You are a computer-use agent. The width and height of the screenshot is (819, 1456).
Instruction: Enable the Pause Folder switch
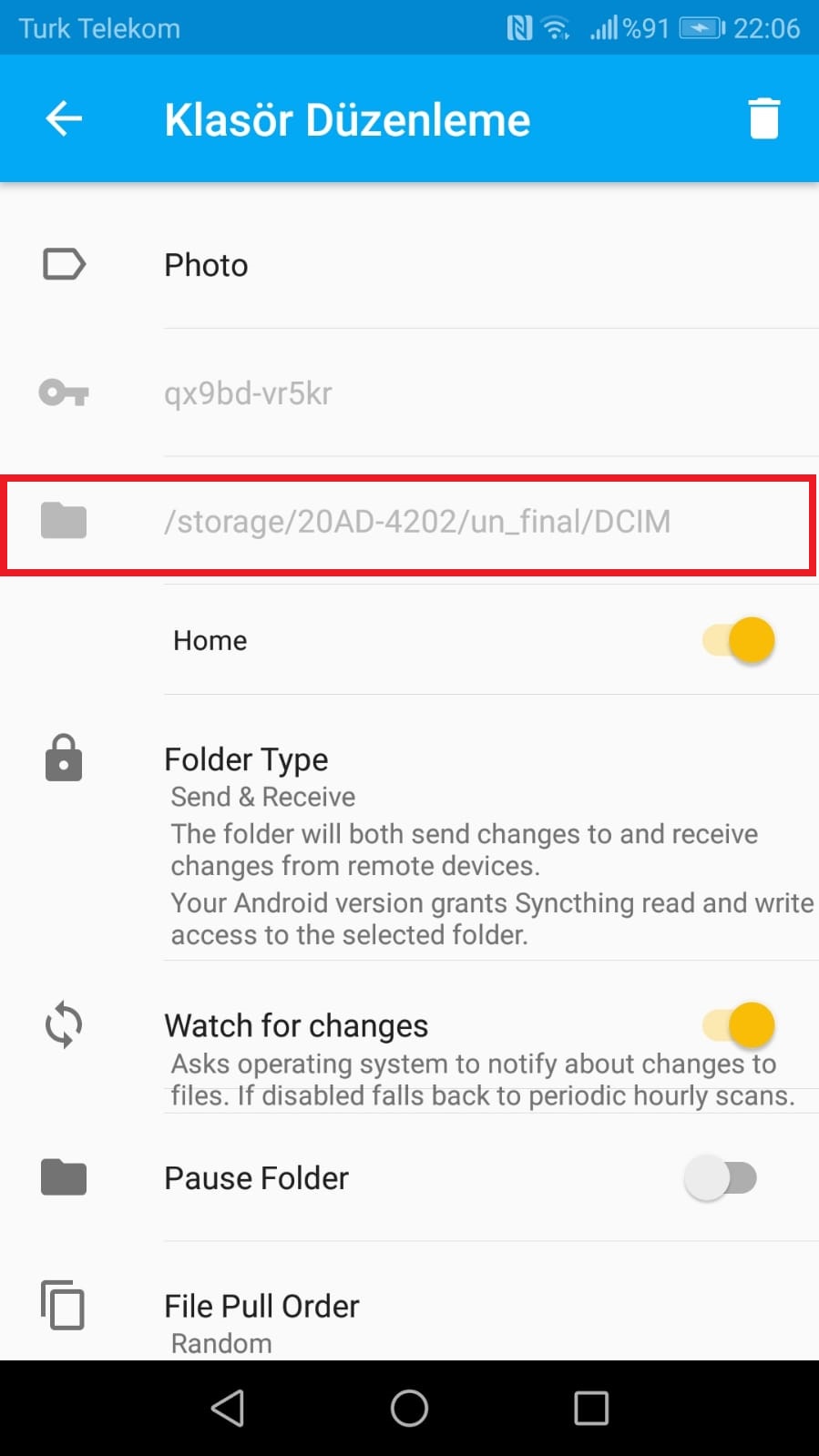tap(721, 1178)
